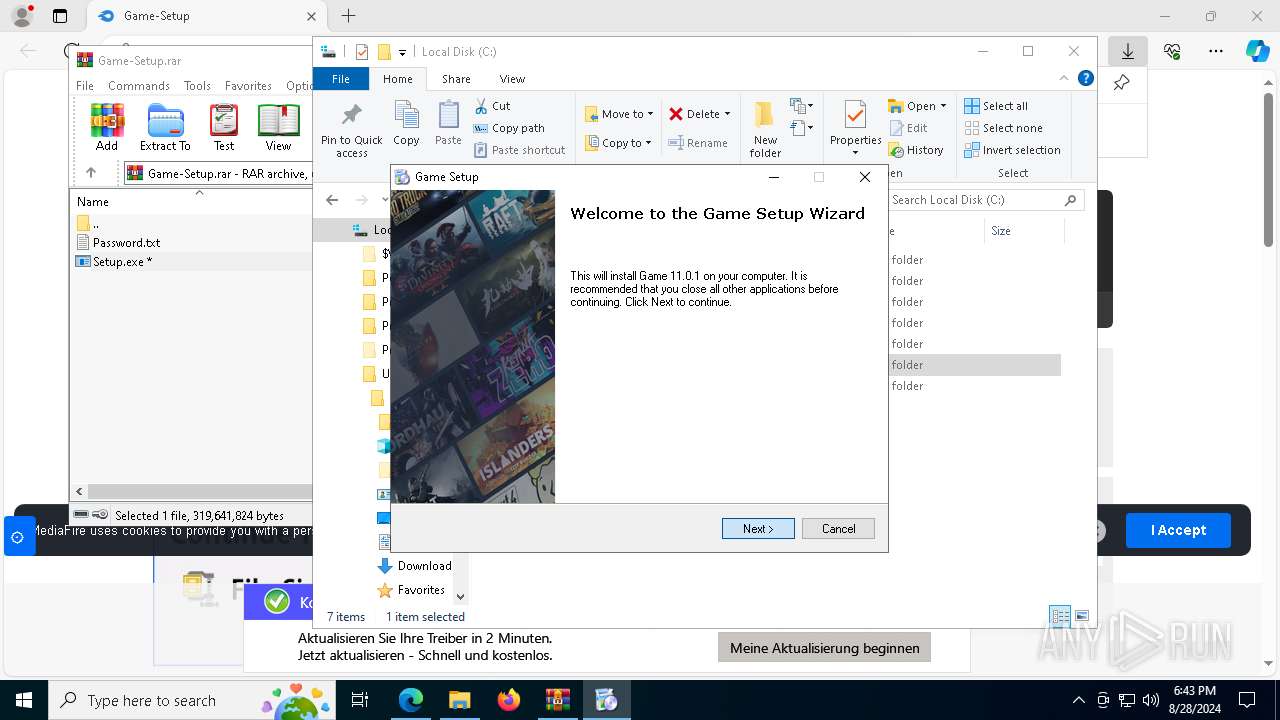The width and height of the screenshot is (1280, 720).
Task: Open the File tab in File Explorer
Action: pos(341,79)
